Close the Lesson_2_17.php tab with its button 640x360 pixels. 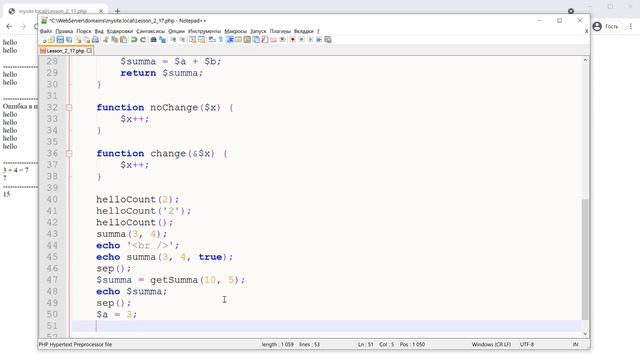point(89,51)
